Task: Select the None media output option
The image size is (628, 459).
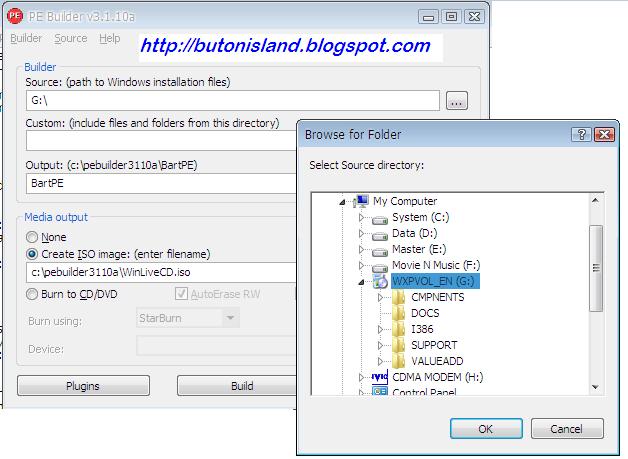Action: (x=32, y=237)
